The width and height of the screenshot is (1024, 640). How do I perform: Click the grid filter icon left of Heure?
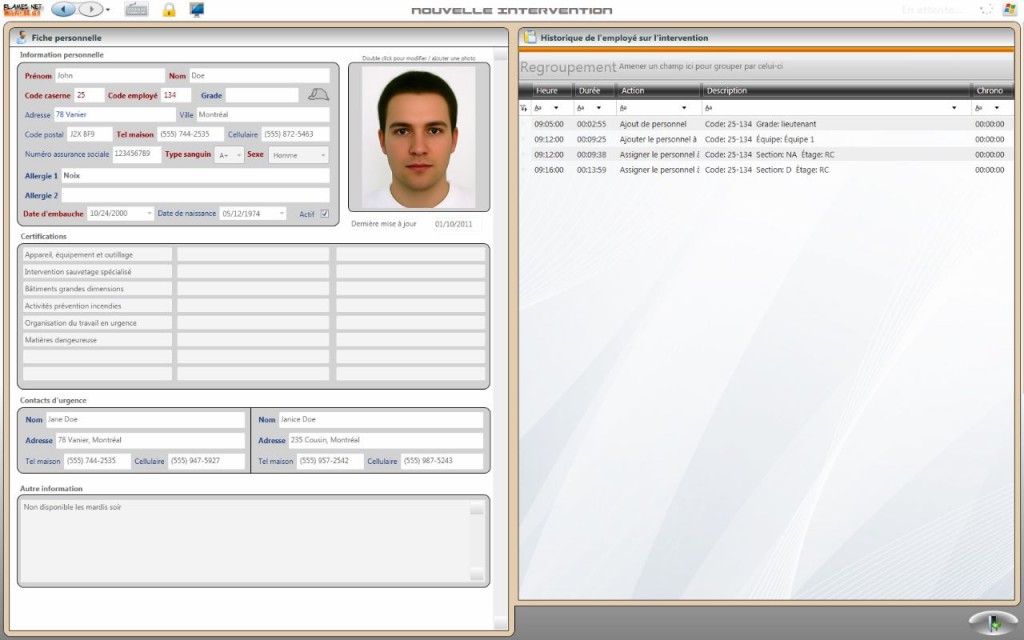524,107
